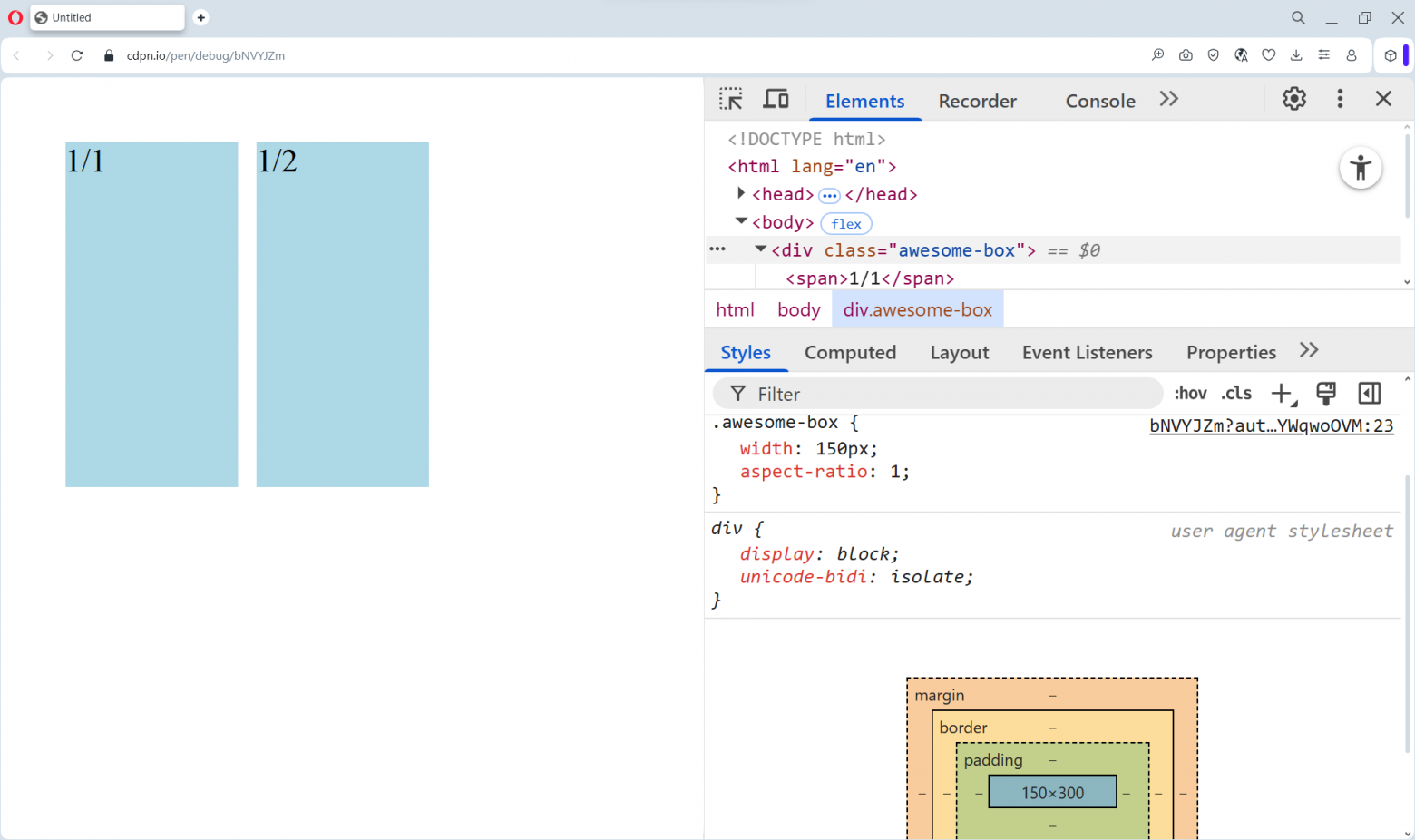Viewport: 1415px width, 840px height.
Task: Toggle element classes with the .cls control
Action: [x=1235, y=393]
